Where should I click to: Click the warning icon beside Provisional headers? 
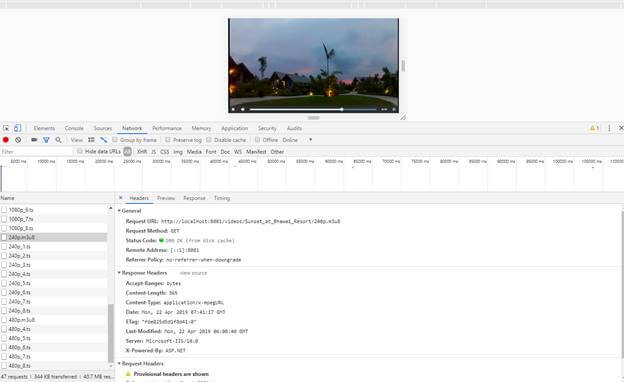pyautogui.click(x=128, y=374)
